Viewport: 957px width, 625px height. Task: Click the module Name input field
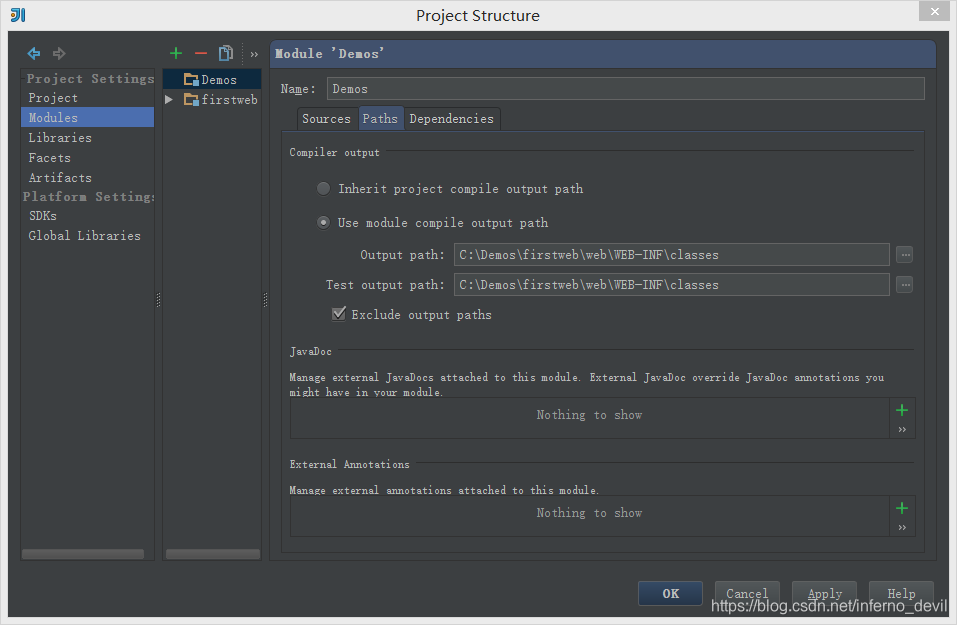626,89
